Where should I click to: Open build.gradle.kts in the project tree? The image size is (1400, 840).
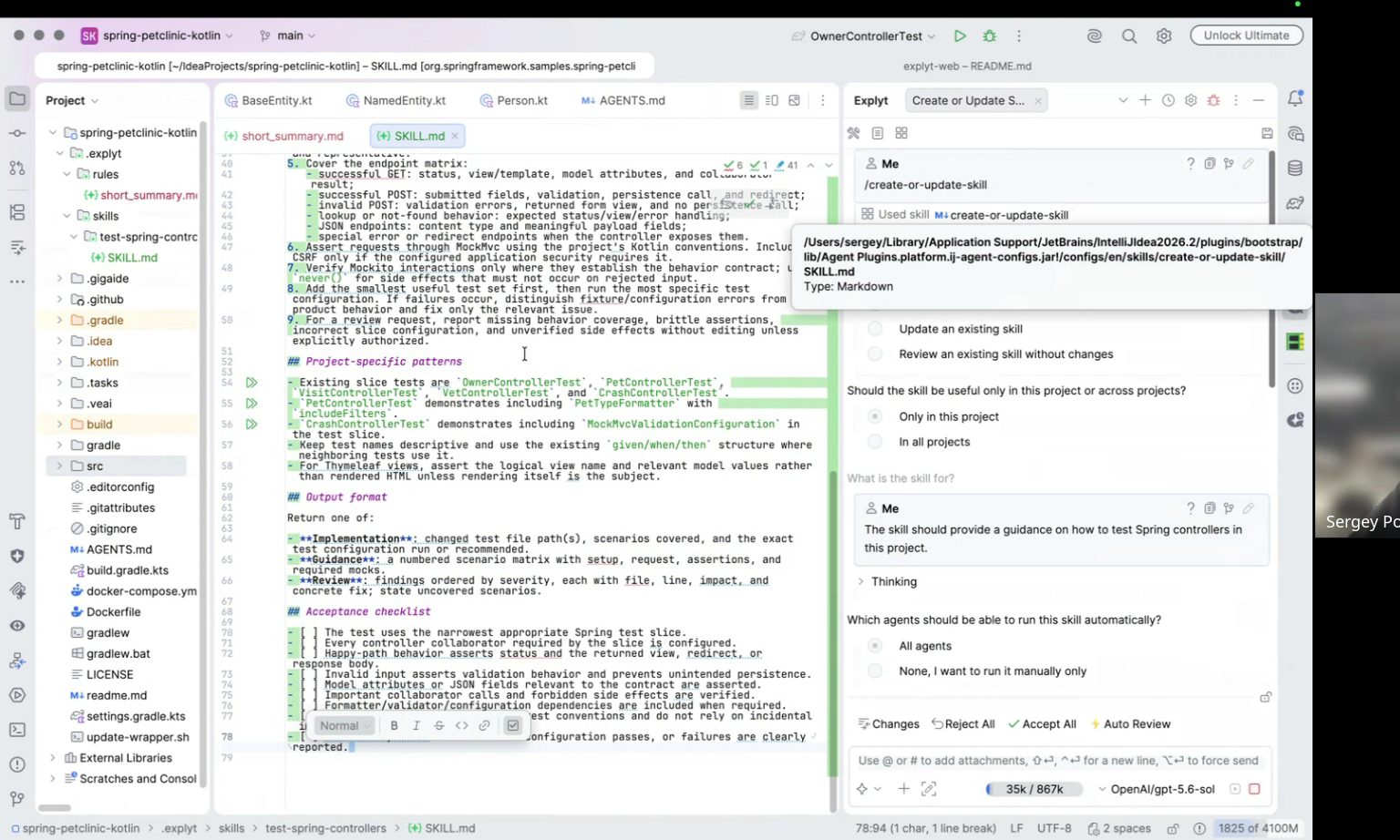pyautogui.click(x=128, y=570)
